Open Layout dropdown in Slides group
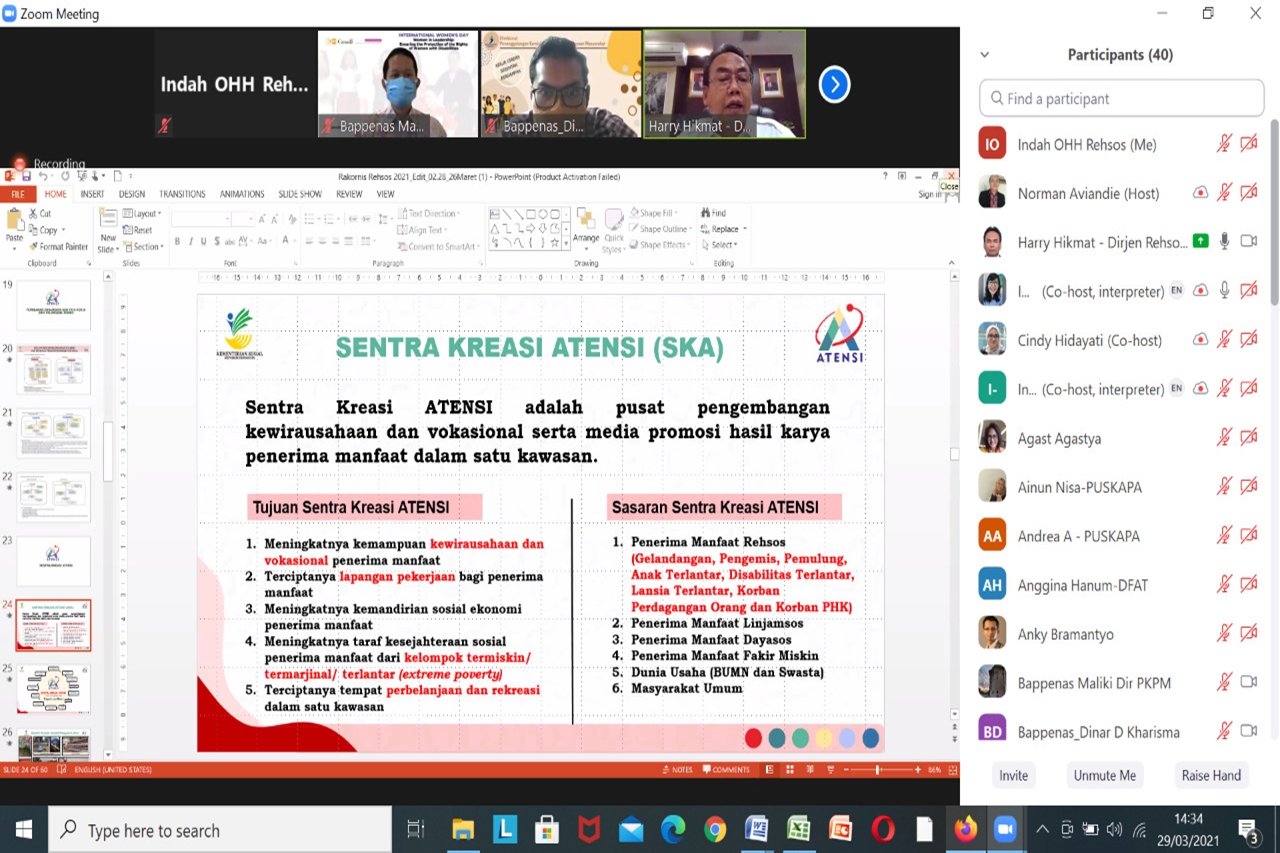The image size is (1280, 853). (x=143, y=214)
